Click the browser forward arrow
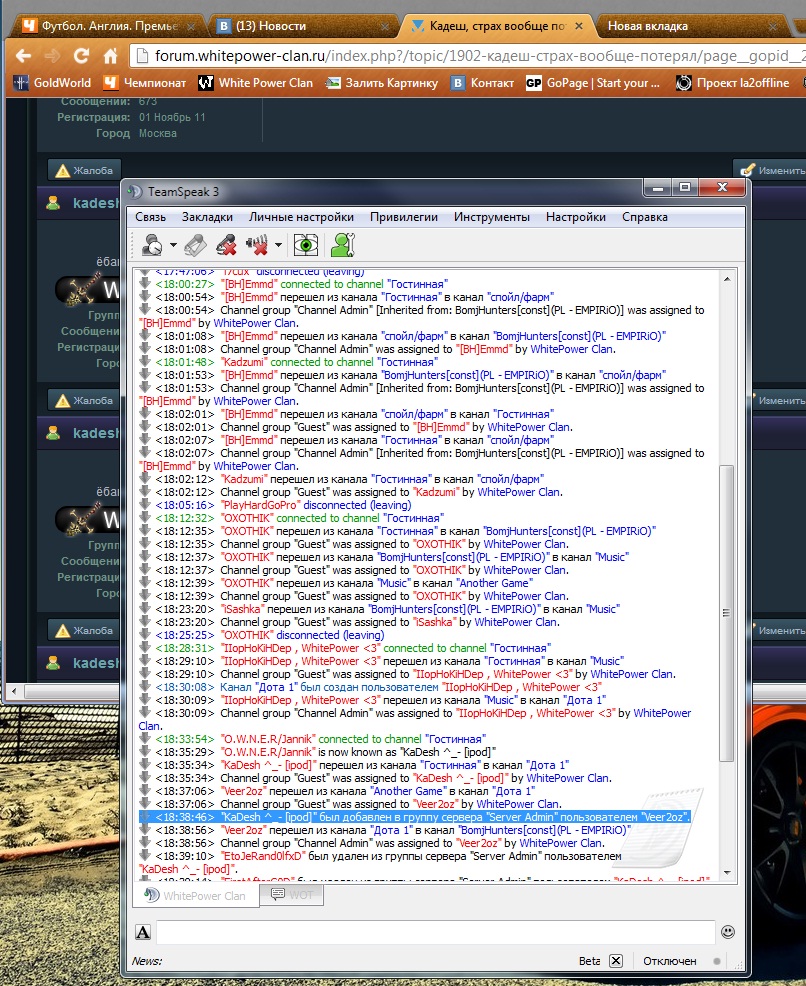The height and width of the screenshot is (986, 806). pyautogui.click(x=52, y=56)
